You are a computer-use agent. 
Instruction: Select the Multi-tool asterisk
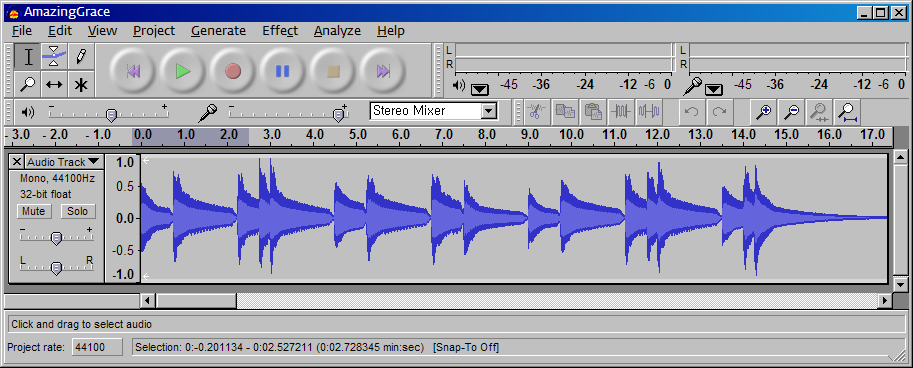[x=81, y=84]
